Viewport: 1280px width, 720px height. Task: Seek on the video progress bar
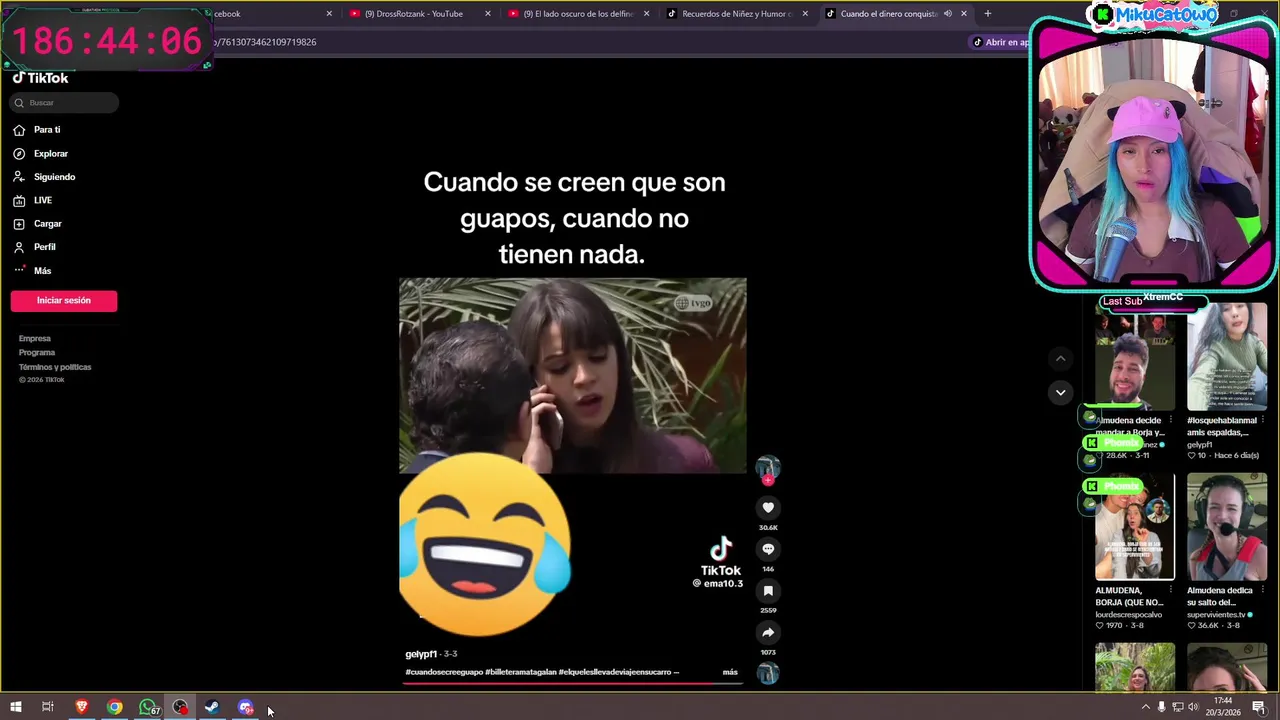click(x=572, y=683)
